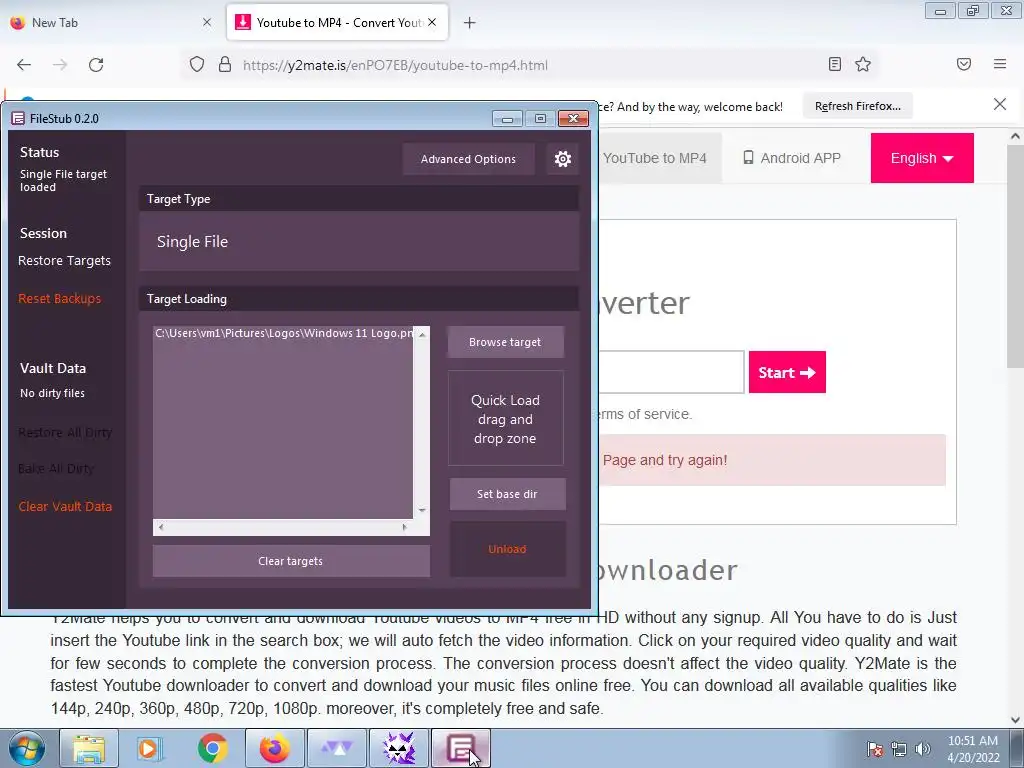Image resolution: width=1024 pixels, height=768 pixels.
Task: Open Firefox hamburger menu
Action: [999, 64]
